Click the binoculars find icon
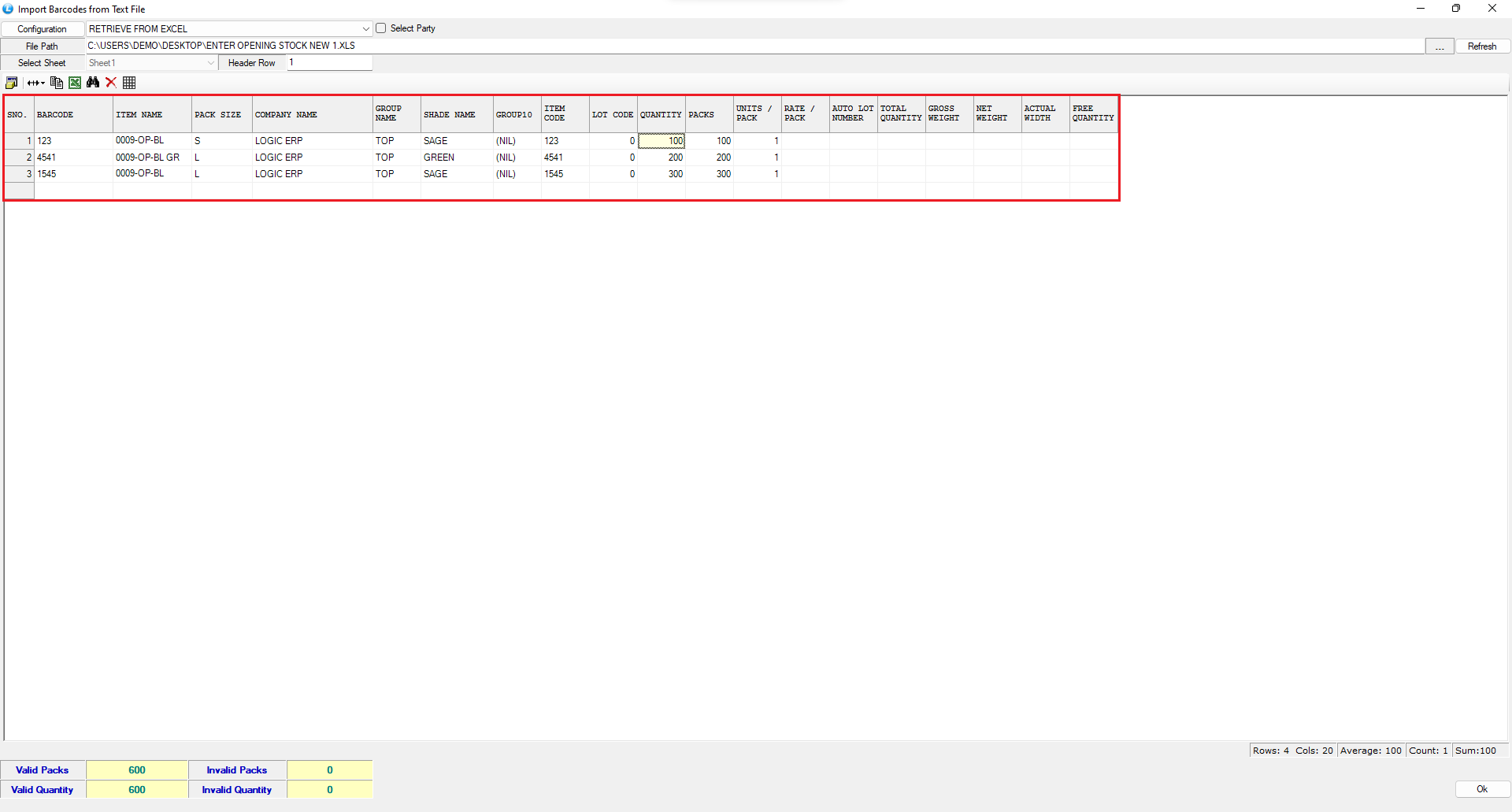This screenshot has height=812, width=1512. [x=93, y=83]
